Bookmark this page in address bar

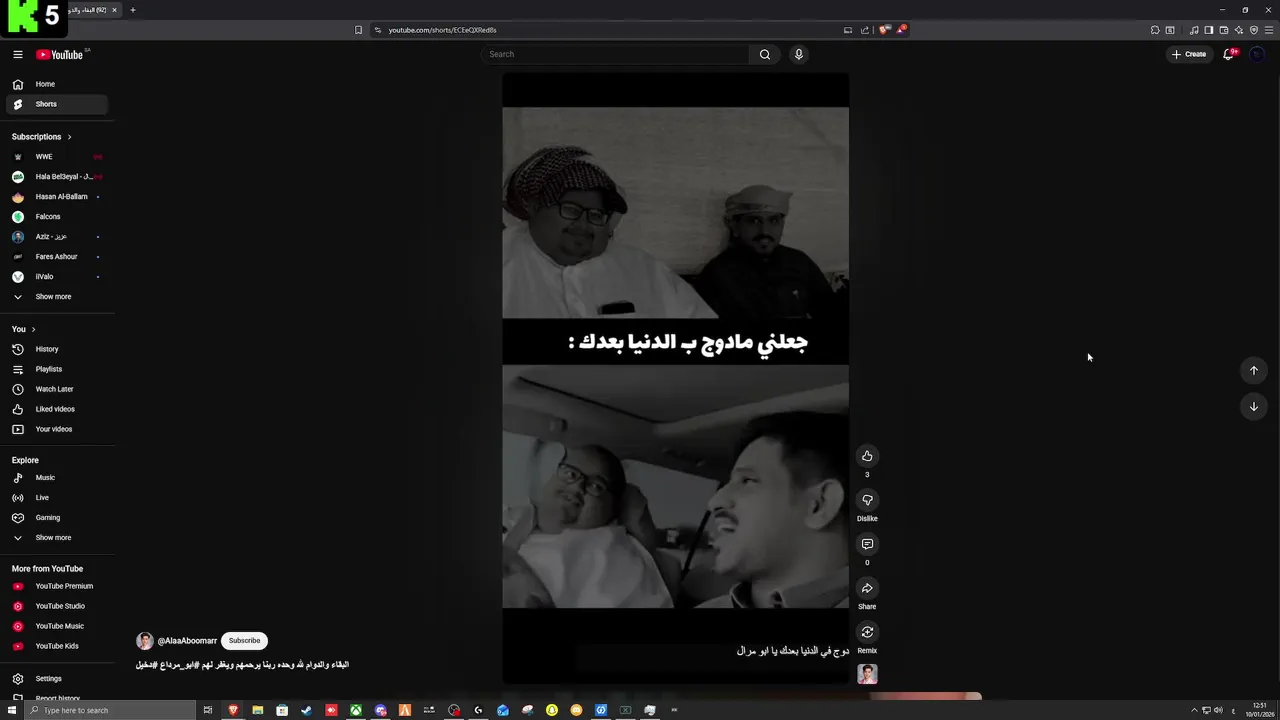click(358, 30)
